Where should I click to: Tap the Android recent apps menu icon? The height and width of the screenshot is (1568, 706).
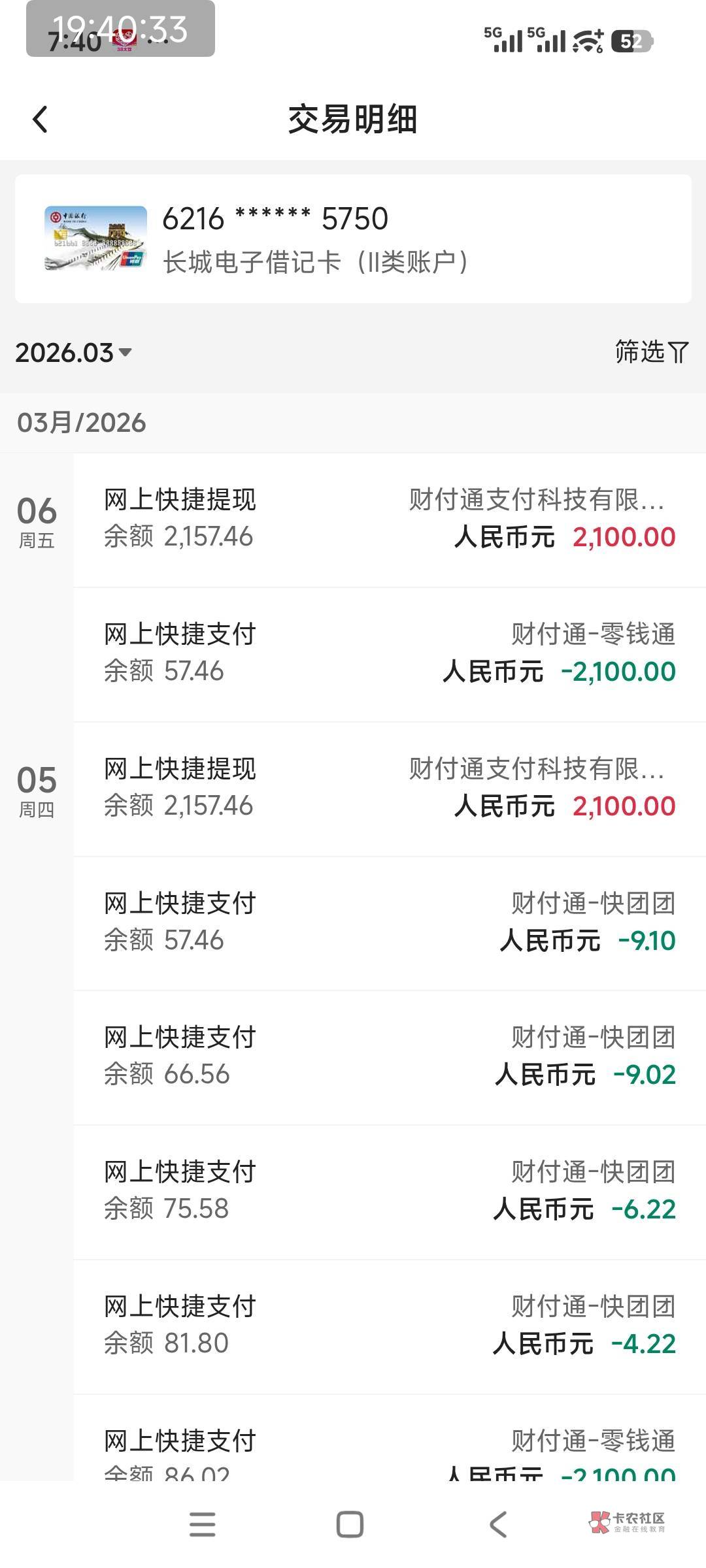tap(202, 1524)
